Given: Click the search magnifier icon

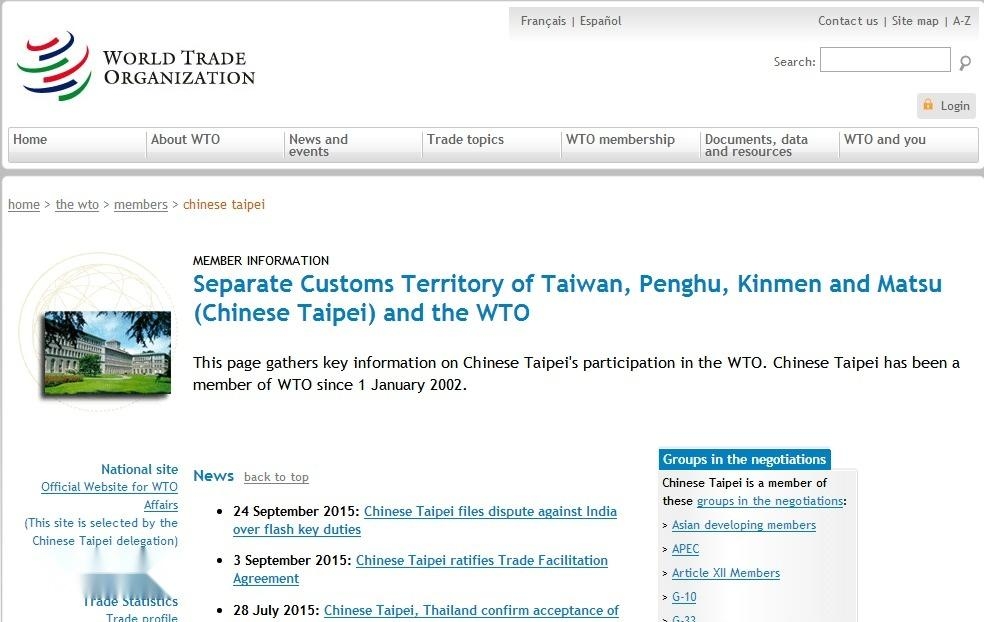Looking at the screenshot, I should coord(965,62).
